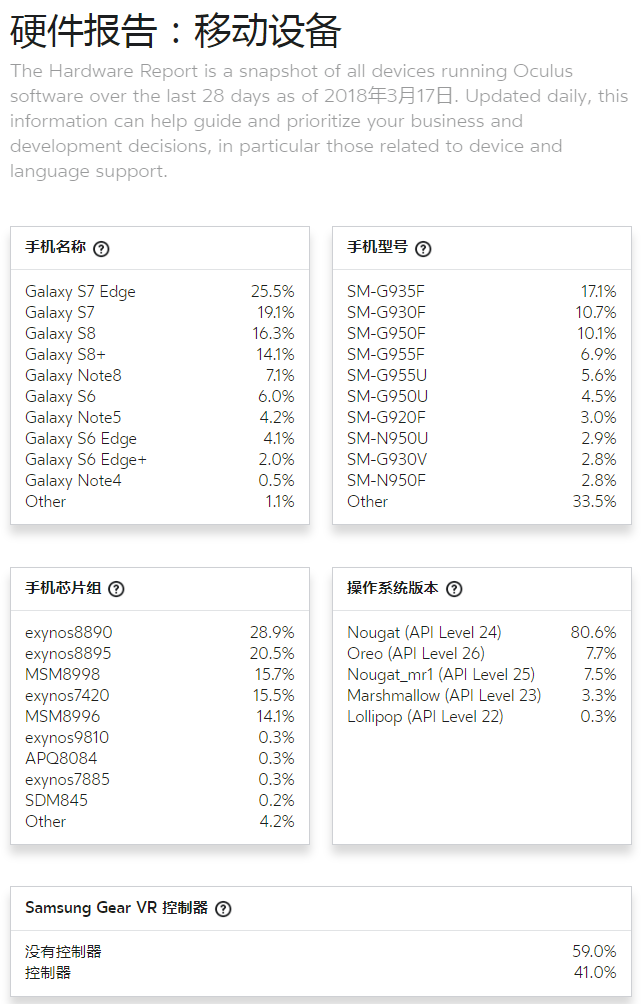Show help for Samsung Gear VR 控制器
Viewport: 641px width, 1004px height.
[x=223, y=909]
